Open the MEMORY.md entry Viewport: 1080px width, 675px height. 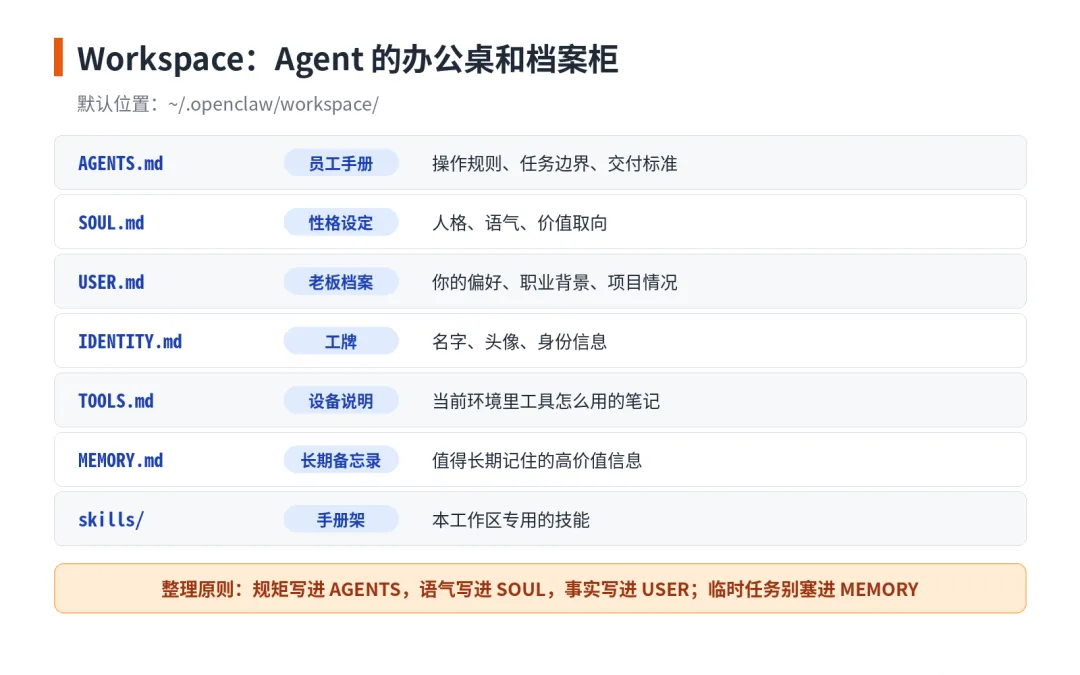tap(121, 460)
